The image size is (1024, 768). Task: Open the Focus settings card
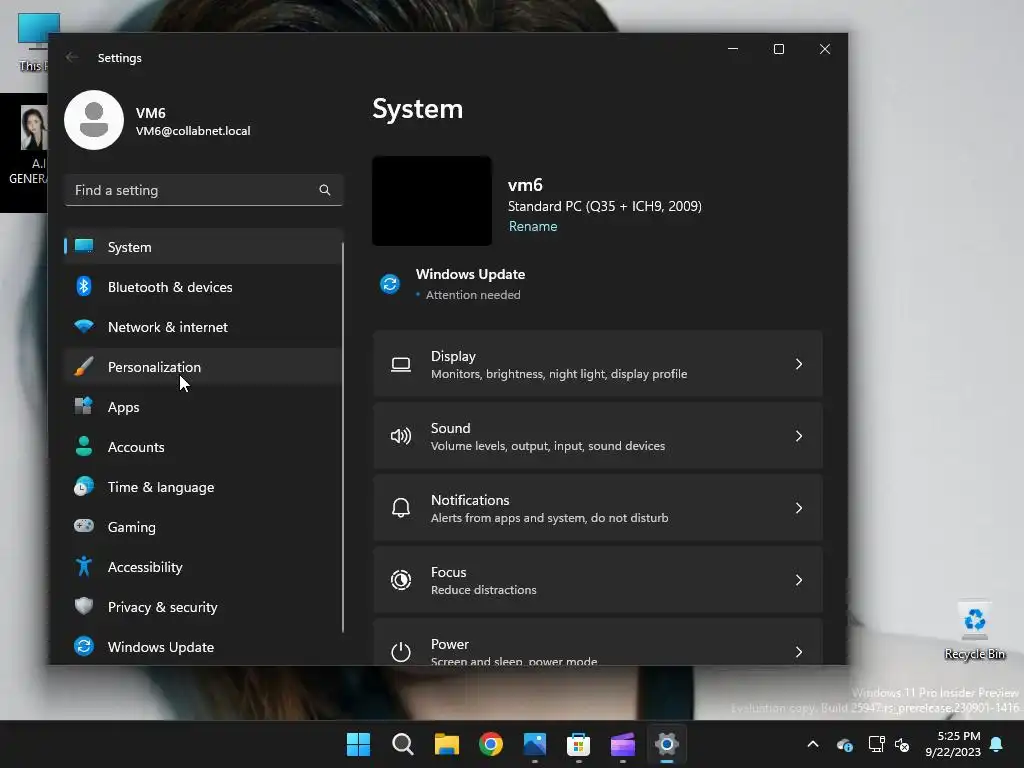click(598, 580)
